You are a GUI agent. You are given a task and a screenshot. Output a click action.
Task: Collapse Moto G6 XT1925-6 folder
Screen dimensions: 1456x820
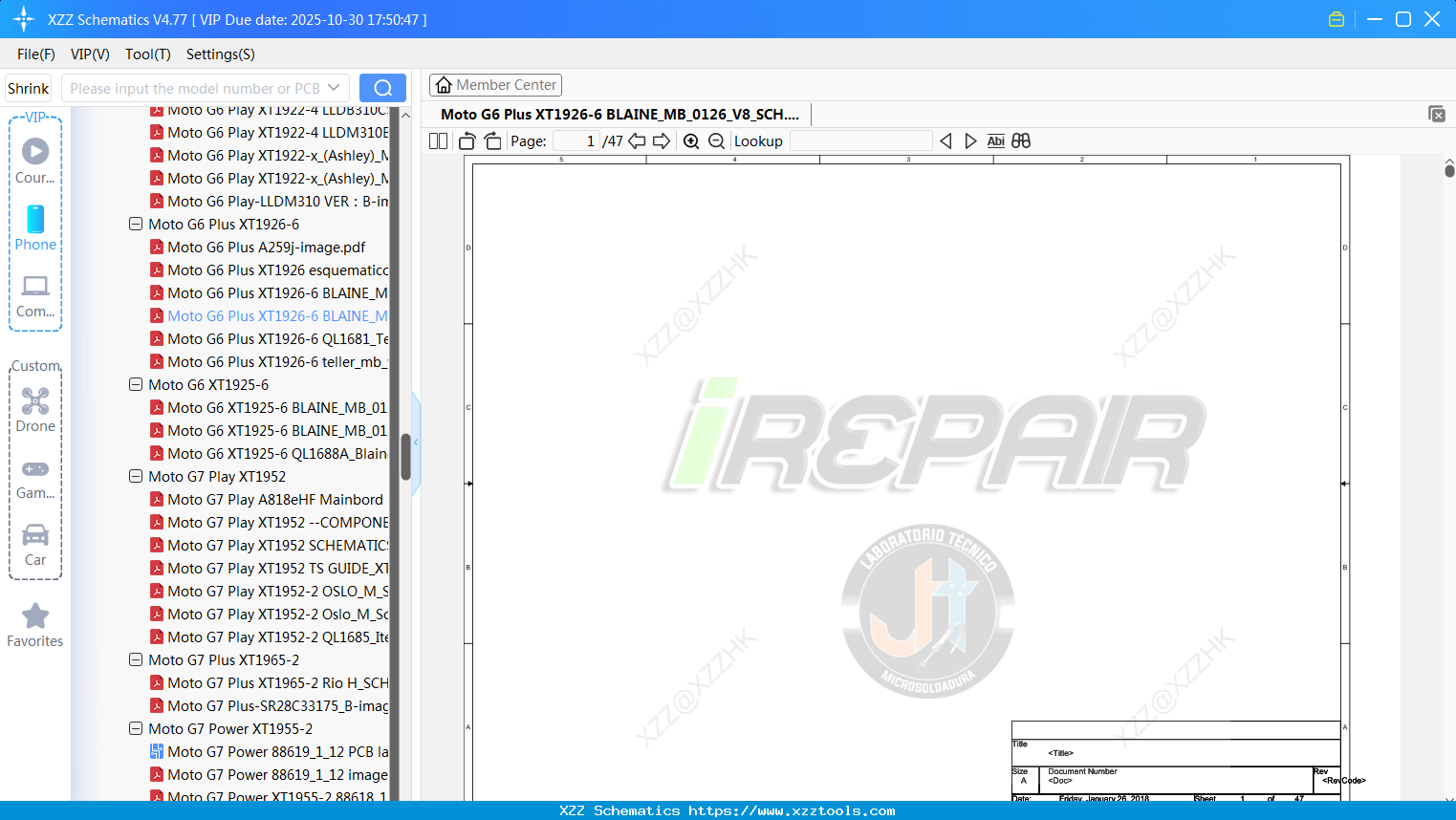[x=136, y=385]
